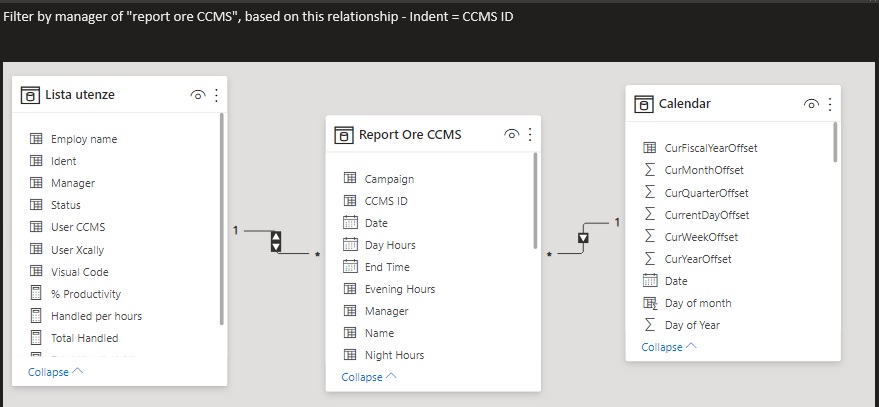879x407 pixels.
Task: Select the Evening Hours field
Action: coord(400,289)
